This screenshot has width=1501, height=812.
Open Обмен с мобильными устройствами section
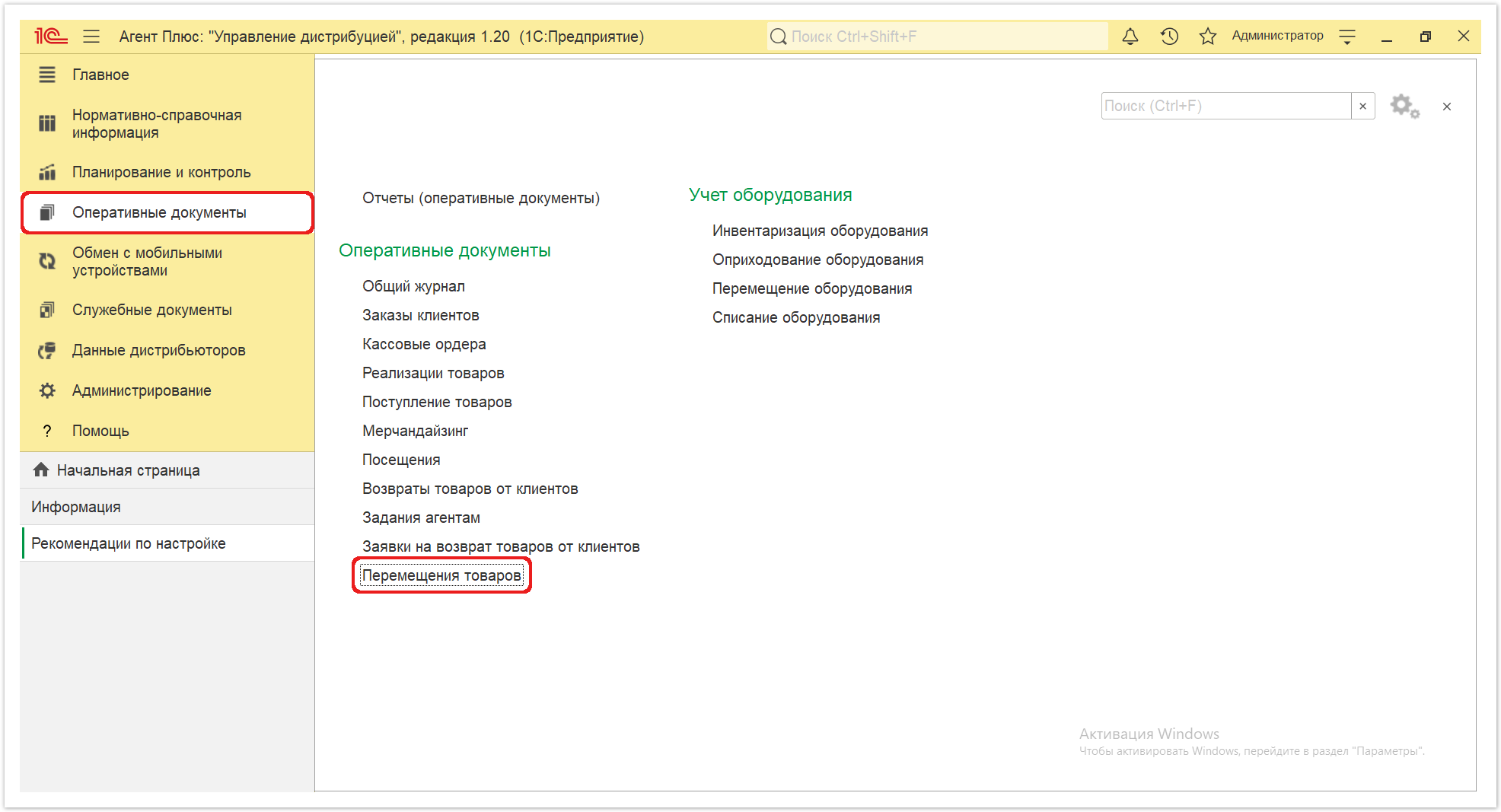click(x=167, y=261)
